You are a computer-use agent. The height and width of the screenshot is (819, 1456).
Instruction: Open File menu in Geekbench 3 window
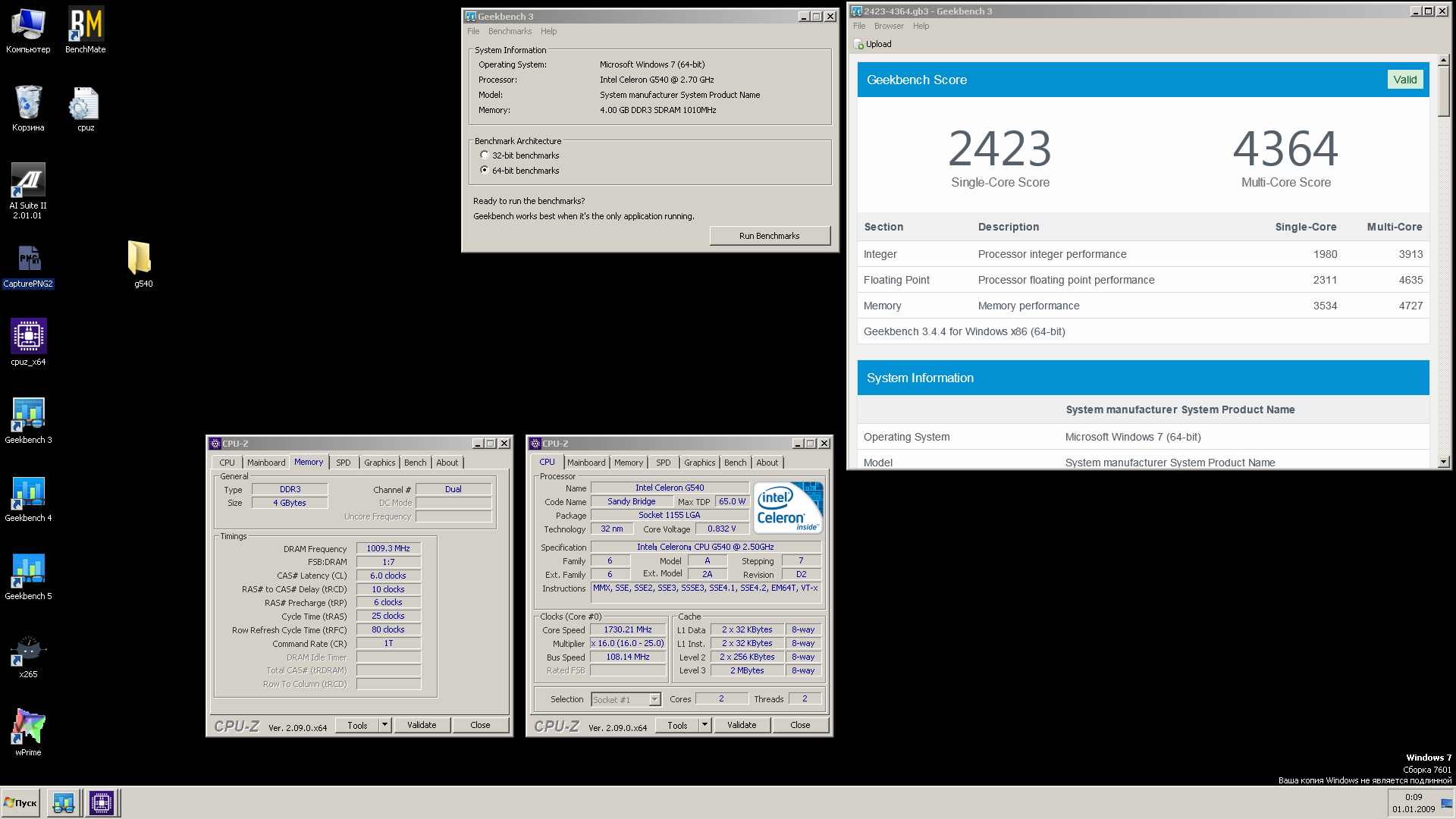coord(473,32)
